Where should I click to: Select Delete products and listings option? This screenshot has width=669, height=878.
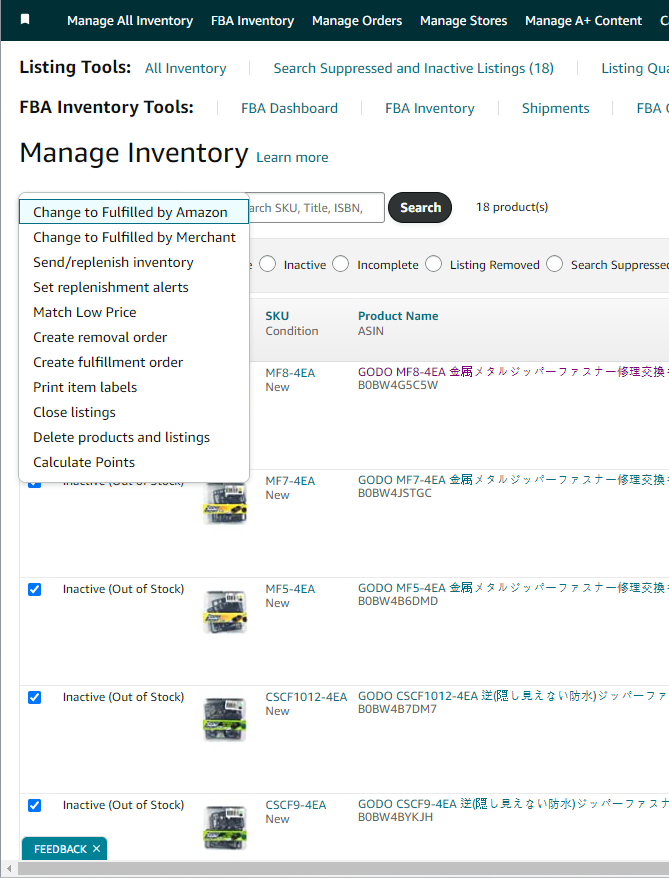pyautogui.click(x=134, y=437)
